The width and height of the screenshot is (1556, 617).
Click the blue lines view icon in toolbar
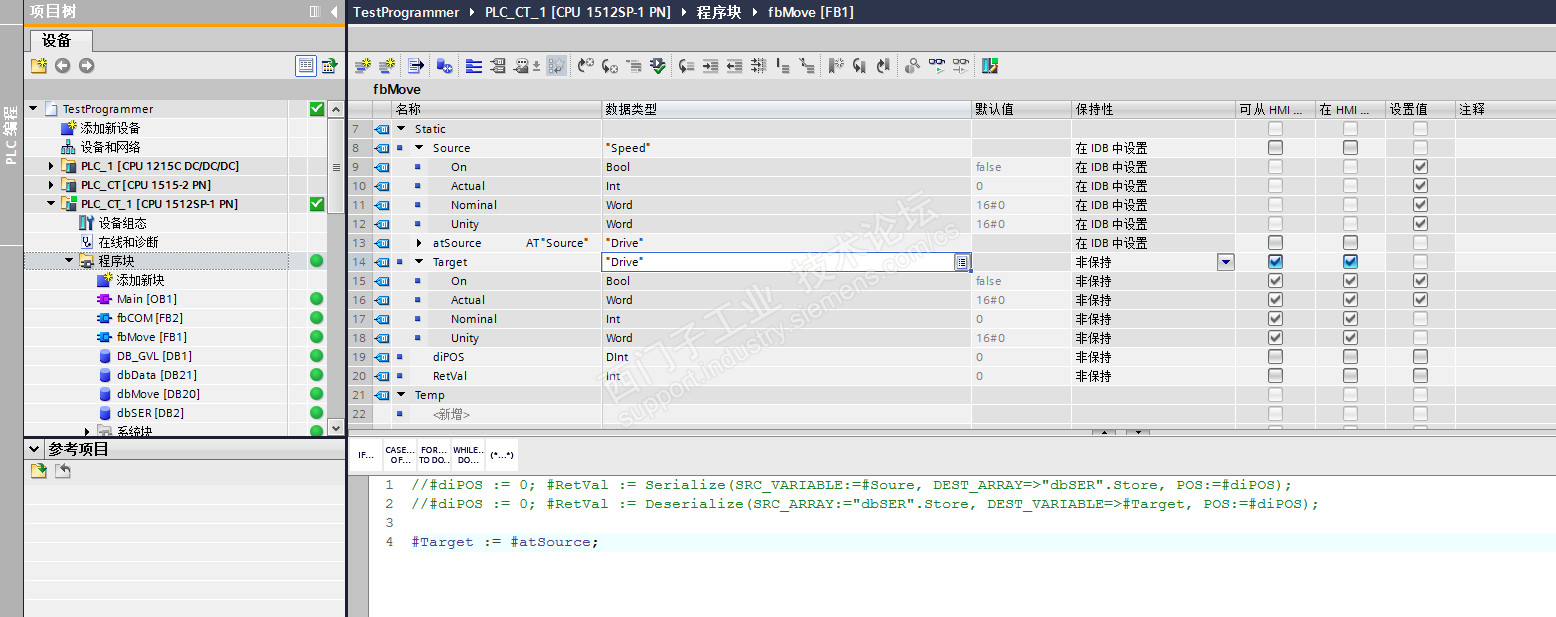tap(474, 66)
